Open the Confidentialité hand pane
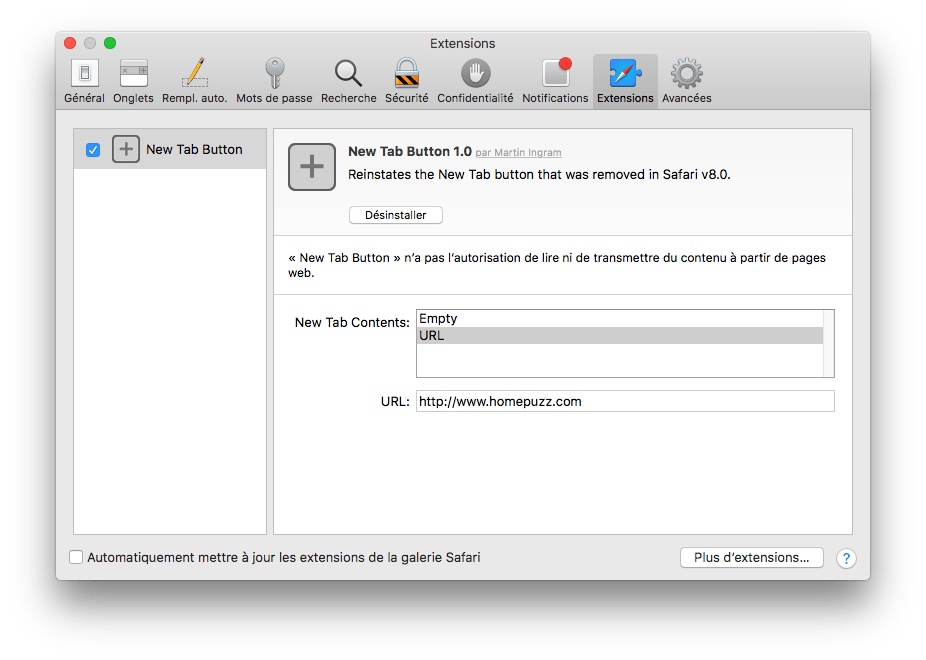Viewport: 926px width, 660px height. click(475, 81)
